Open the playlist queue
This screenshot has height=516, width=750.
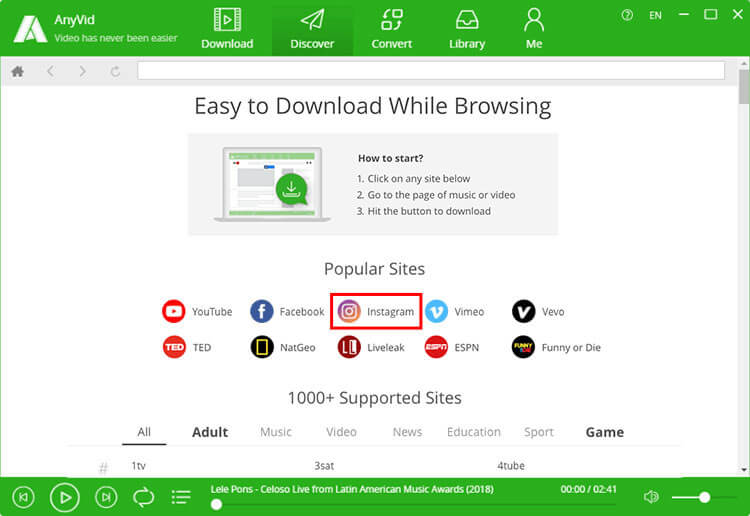(x=181, y=497)
